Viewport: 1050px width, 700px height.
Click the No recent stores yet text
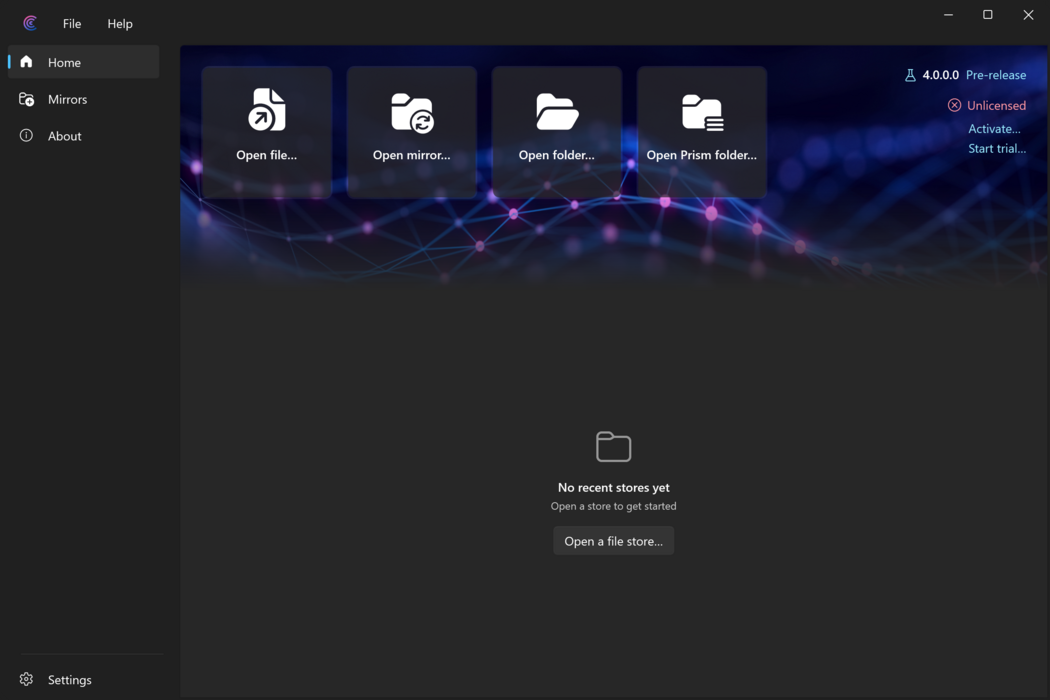tap(613, 488)
